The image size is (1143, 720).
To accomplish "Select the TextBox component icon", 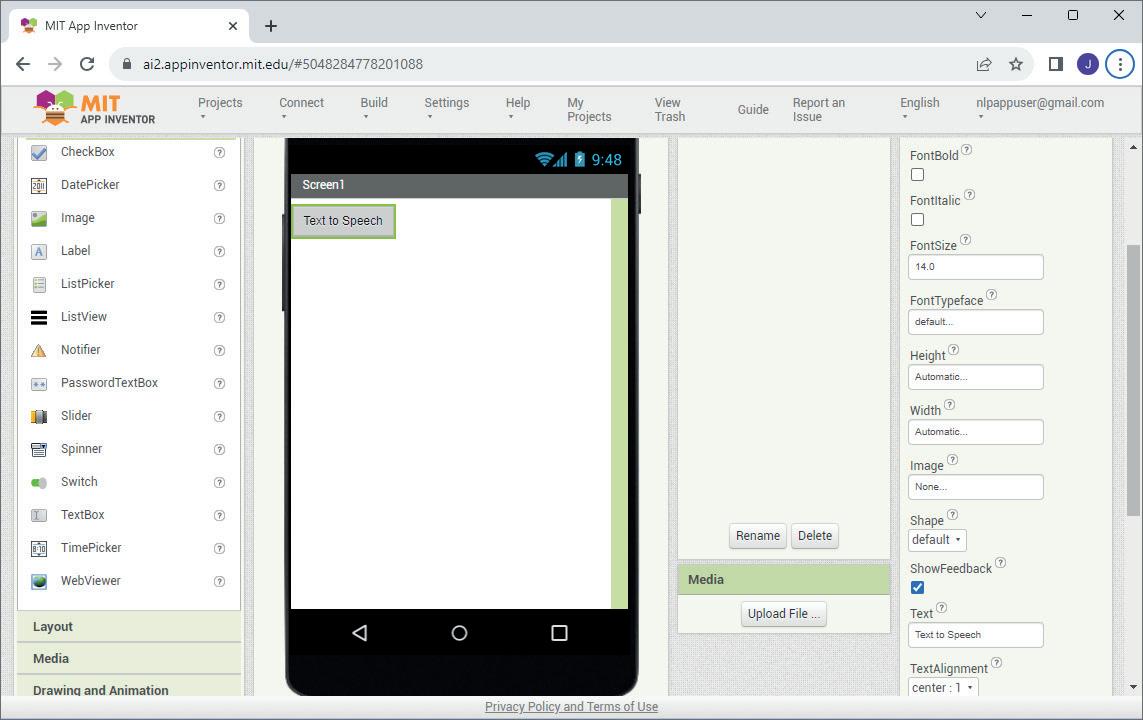I will pos(39,515).
